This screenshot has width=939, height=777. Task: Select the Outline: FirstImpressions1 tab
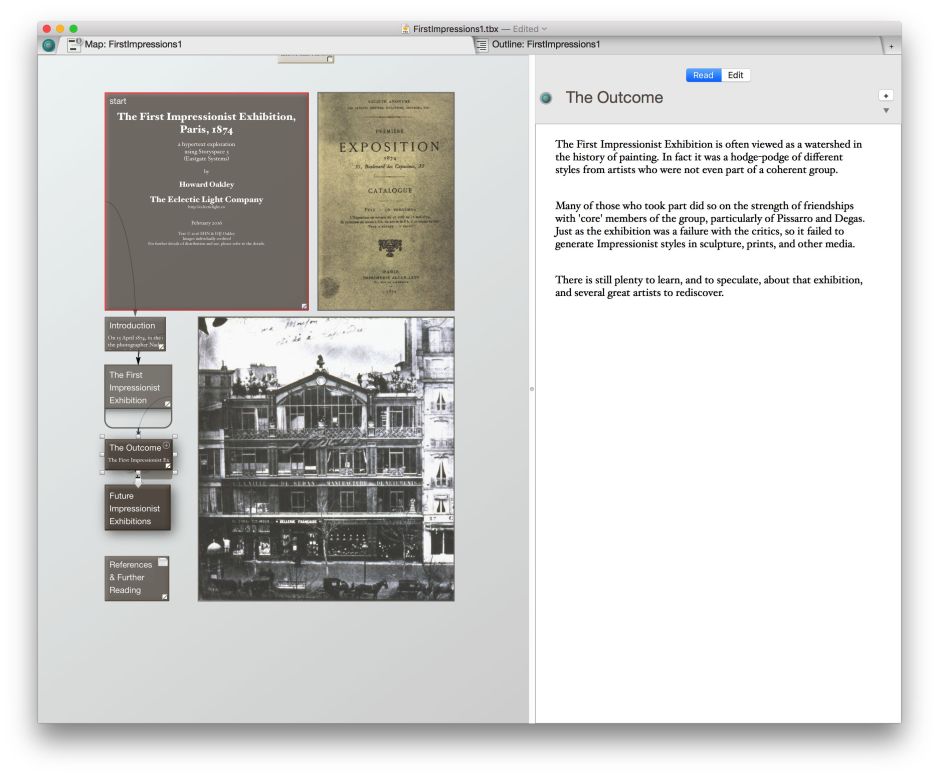click(x=680, y=45)
